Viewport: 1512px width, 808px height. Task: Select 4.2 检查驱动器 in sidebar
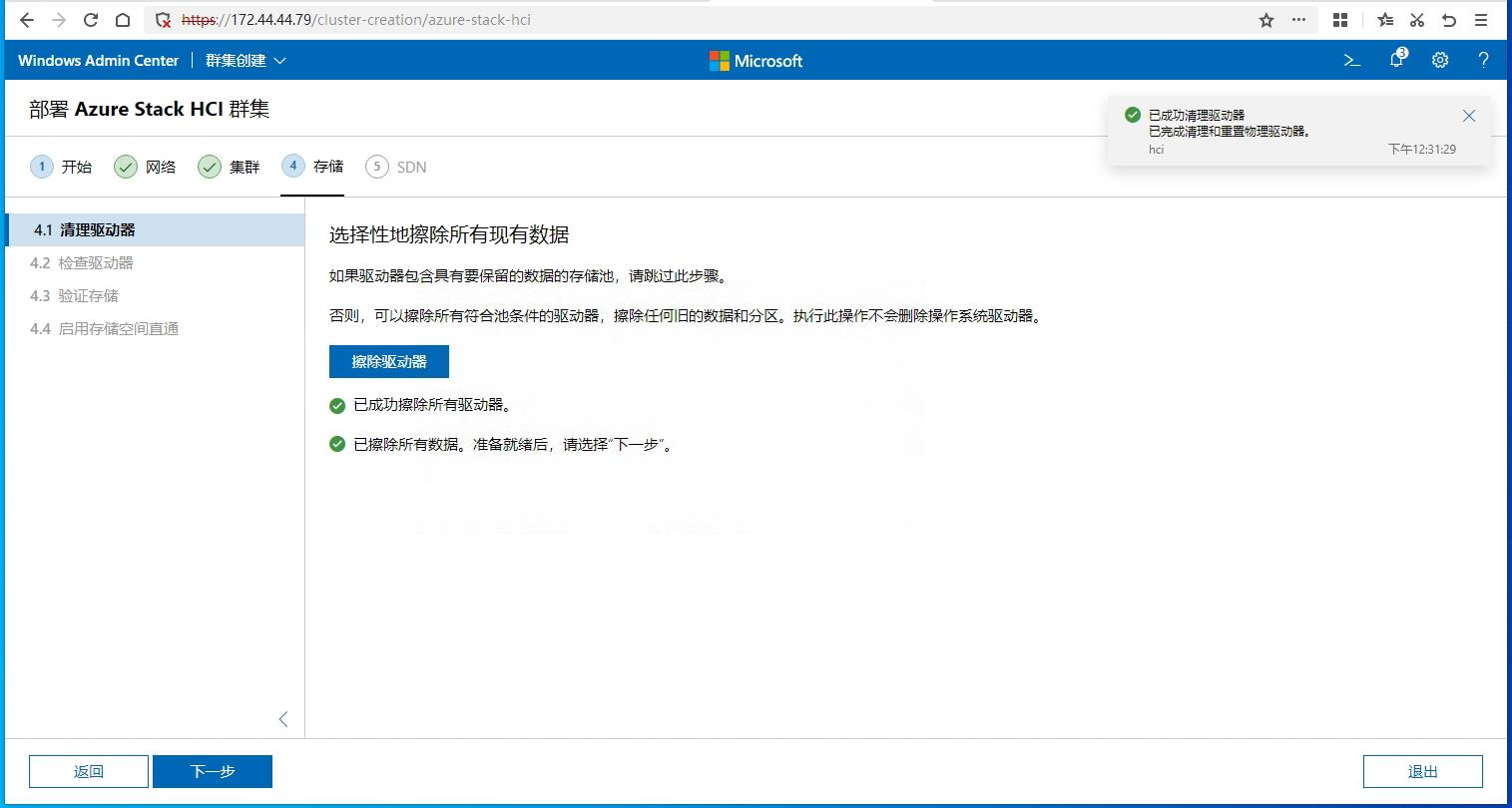155,262
